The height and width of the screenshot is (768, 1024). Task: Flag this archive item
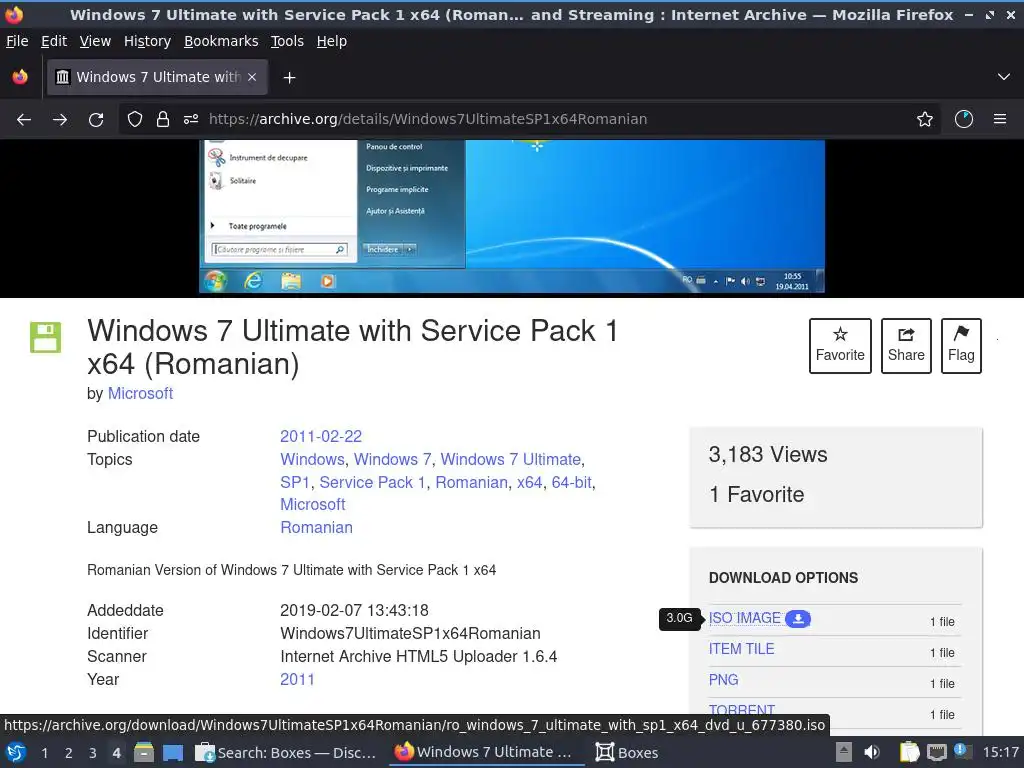(x=961, y=345)
